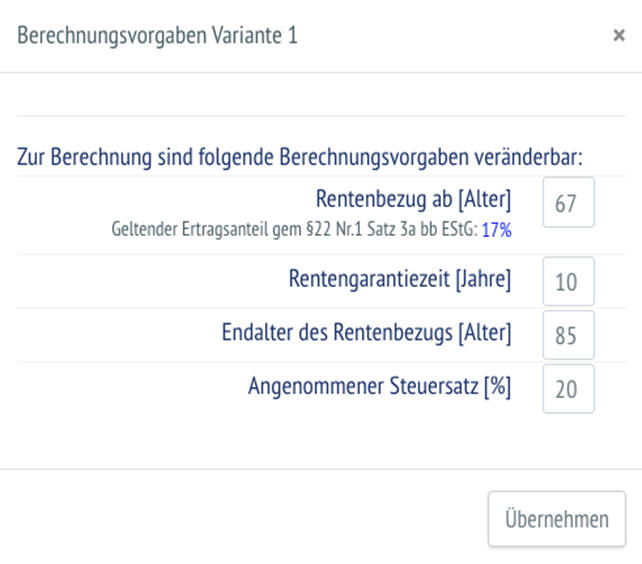Viewport: 642px width, 564px height.
Task: Close the Berechnungsvorgaben dialog with the ×
Action: [x=618, y=36]
